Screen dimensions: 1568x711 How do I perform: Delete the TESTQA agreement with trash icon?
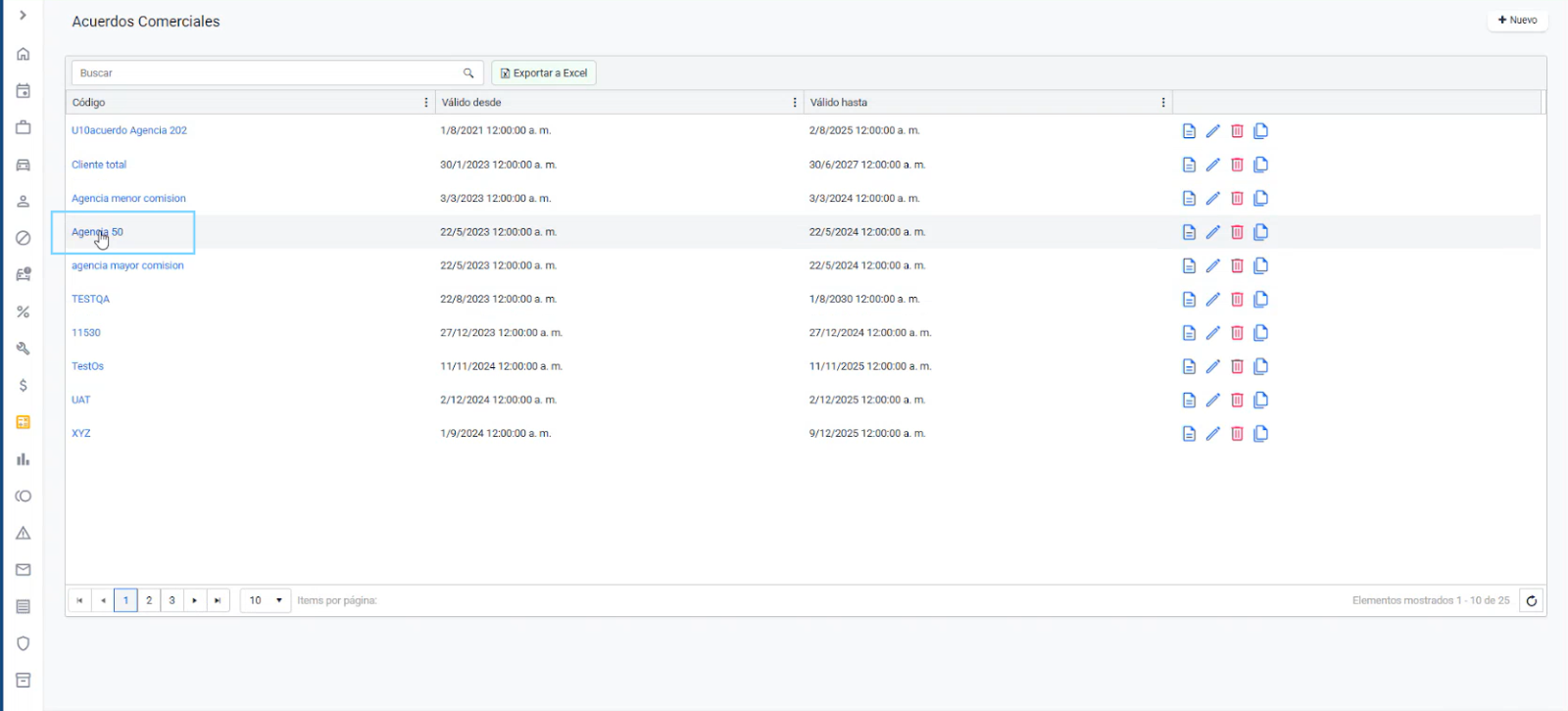1237,300
